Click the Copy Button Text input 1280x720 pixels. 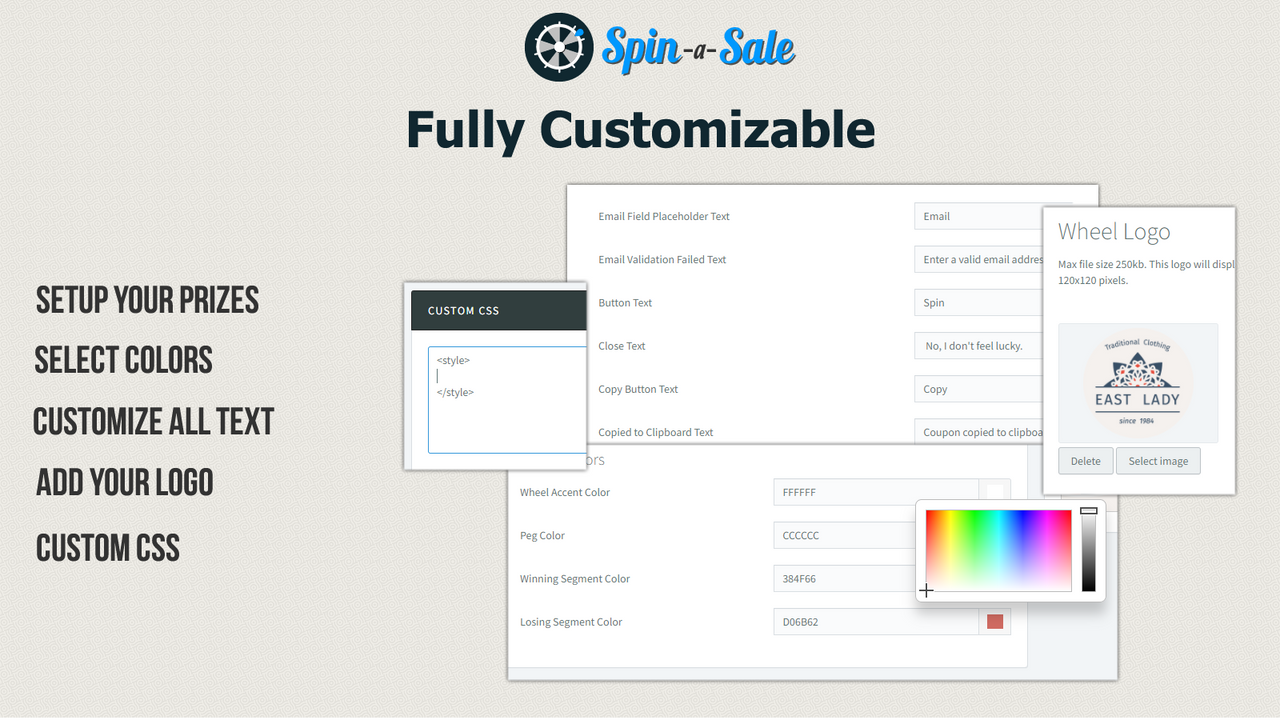pos(975,388)
